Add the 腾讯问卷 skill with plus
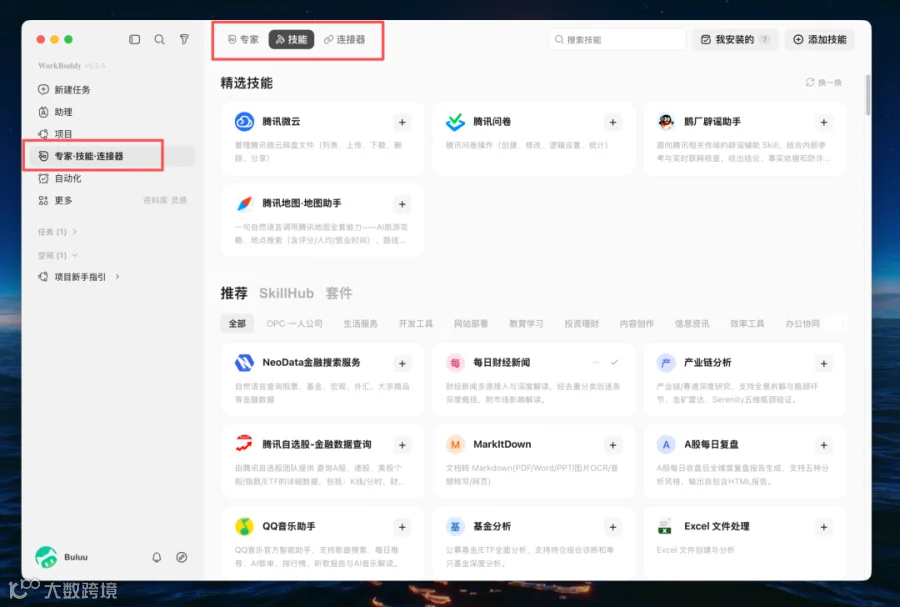The height and width of the screenshot is (607, 900). tap(613, 122)
